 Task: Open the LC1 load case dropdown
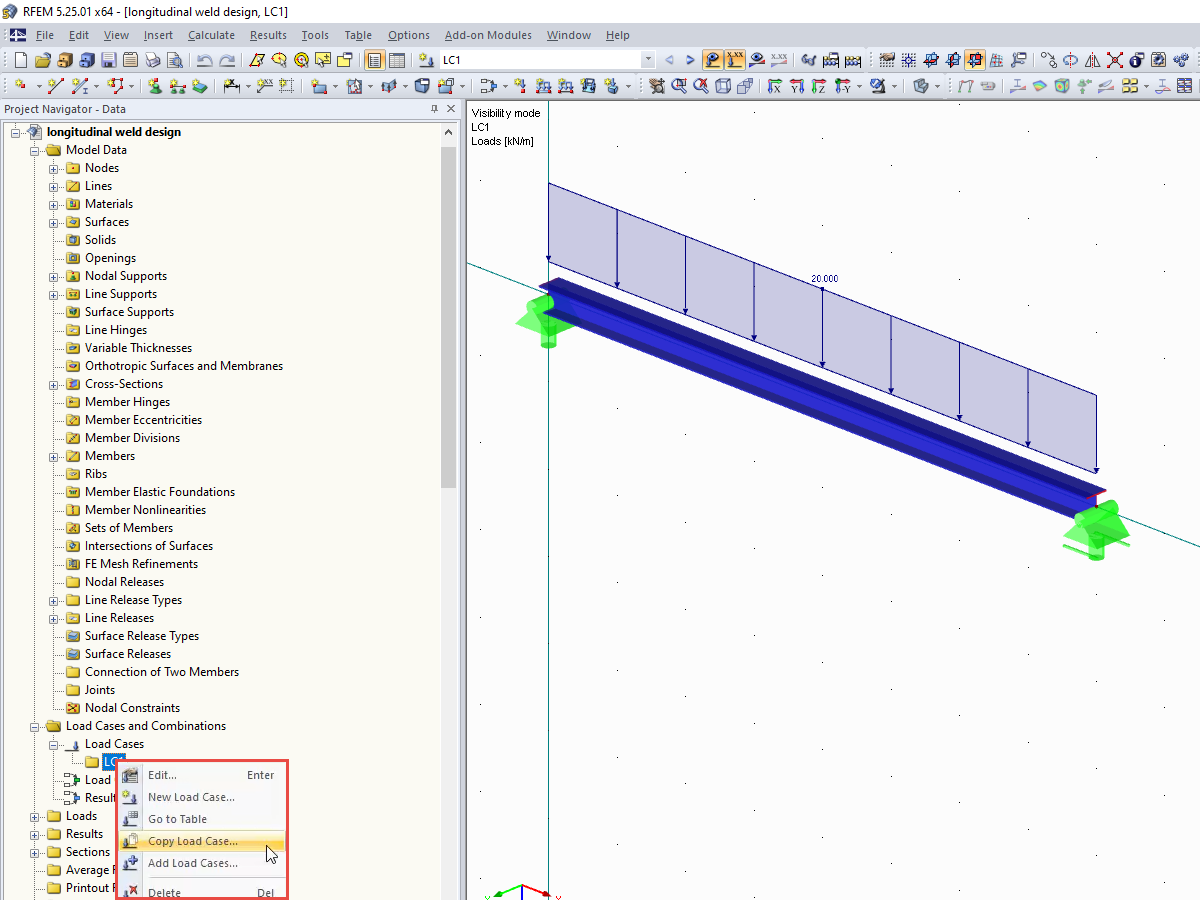(646, 60)
